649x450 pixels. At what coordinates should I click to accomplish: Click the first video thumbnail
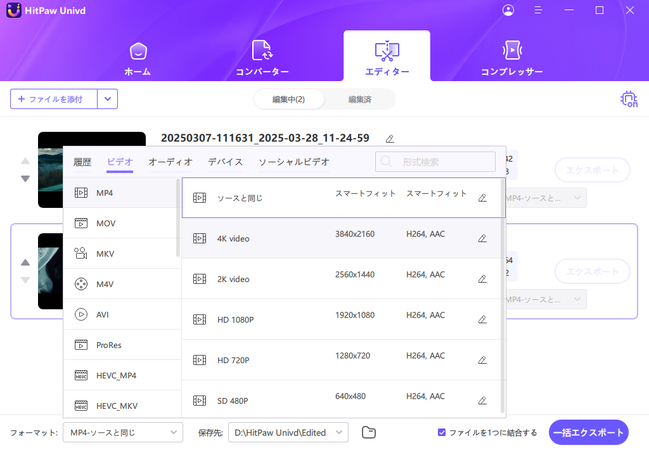[50, 170]
